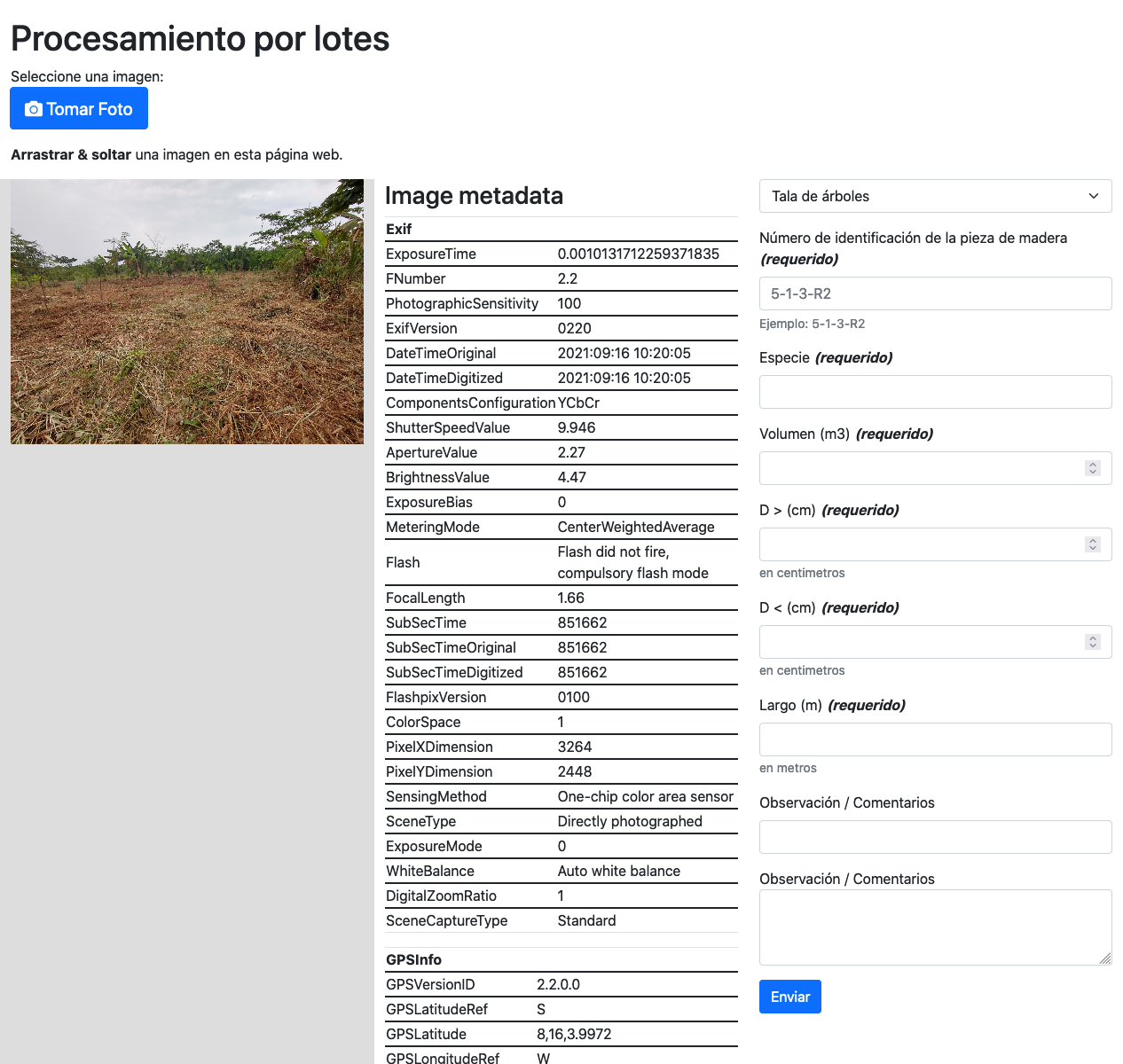This screenshot has height=1064, width=1123.
Task: Click the WhiteBalance Auto white balance value
Action: coord(618,871)
